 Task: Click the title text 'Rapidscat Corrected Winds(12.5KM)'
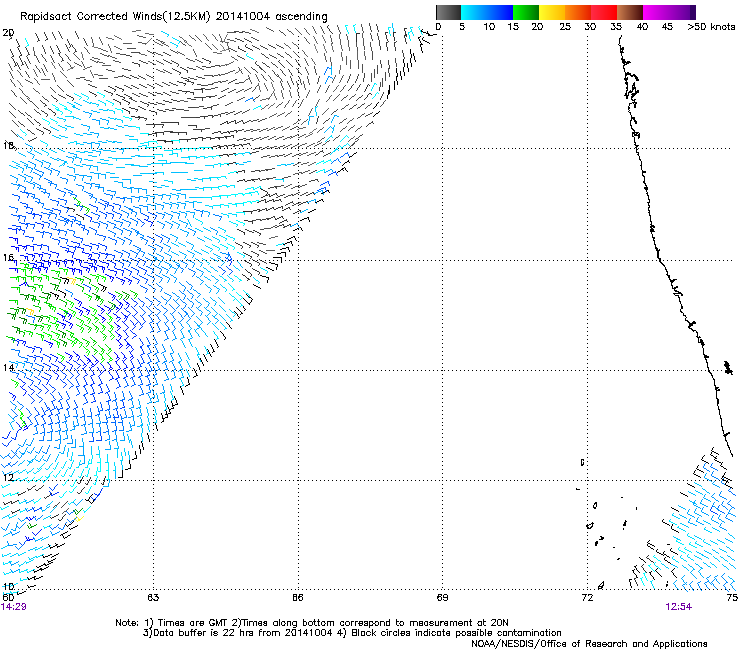pos(115,17)
